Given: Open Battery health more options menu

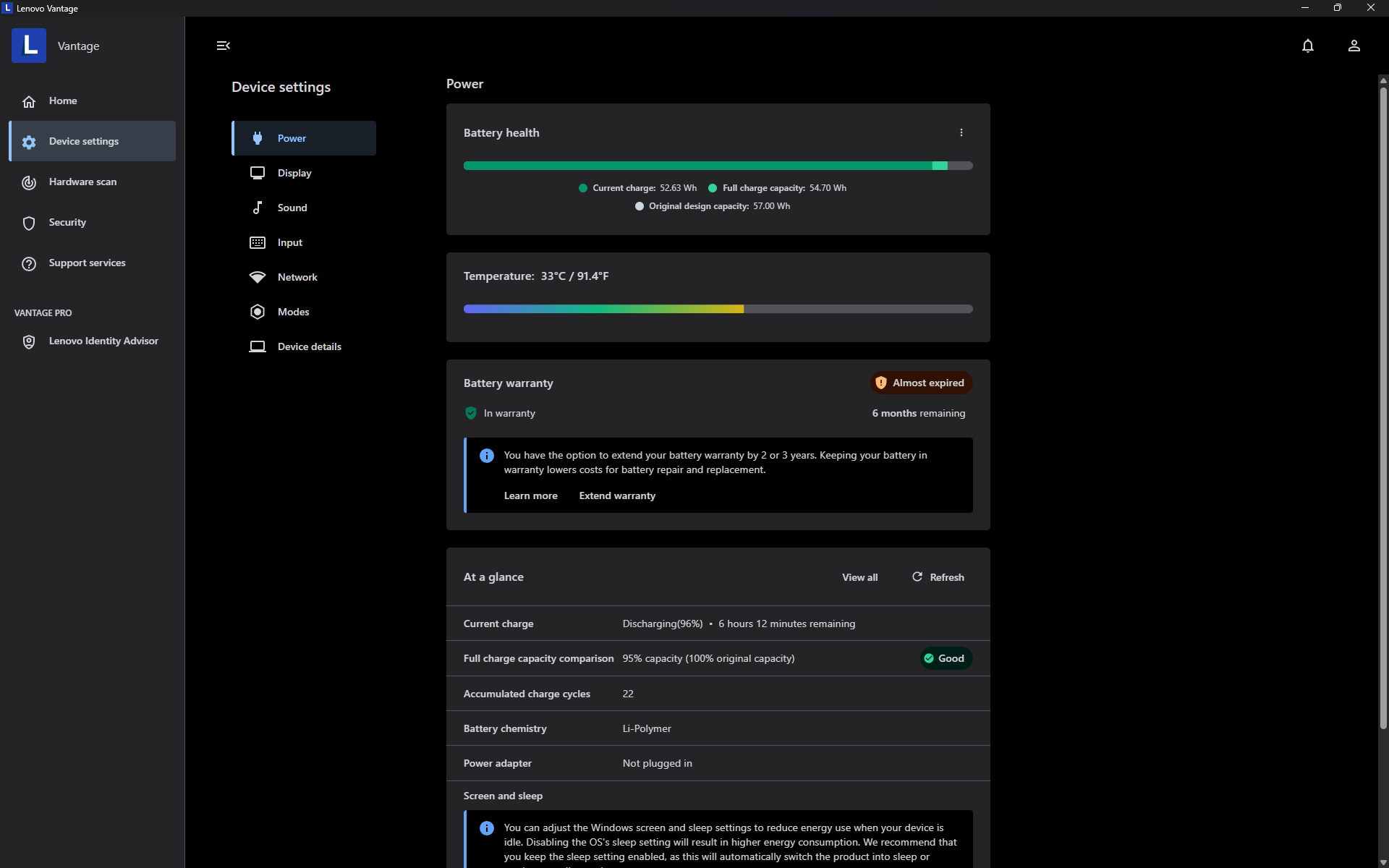Looking at the screenshot, I should click(961, 132).
